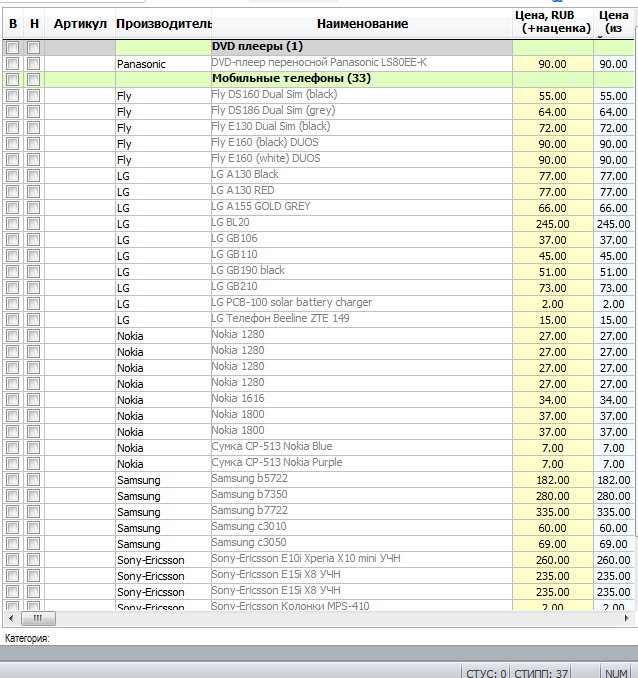
Task: Select LG PCB-100 solar battery charger
Action: coord(292,302)
